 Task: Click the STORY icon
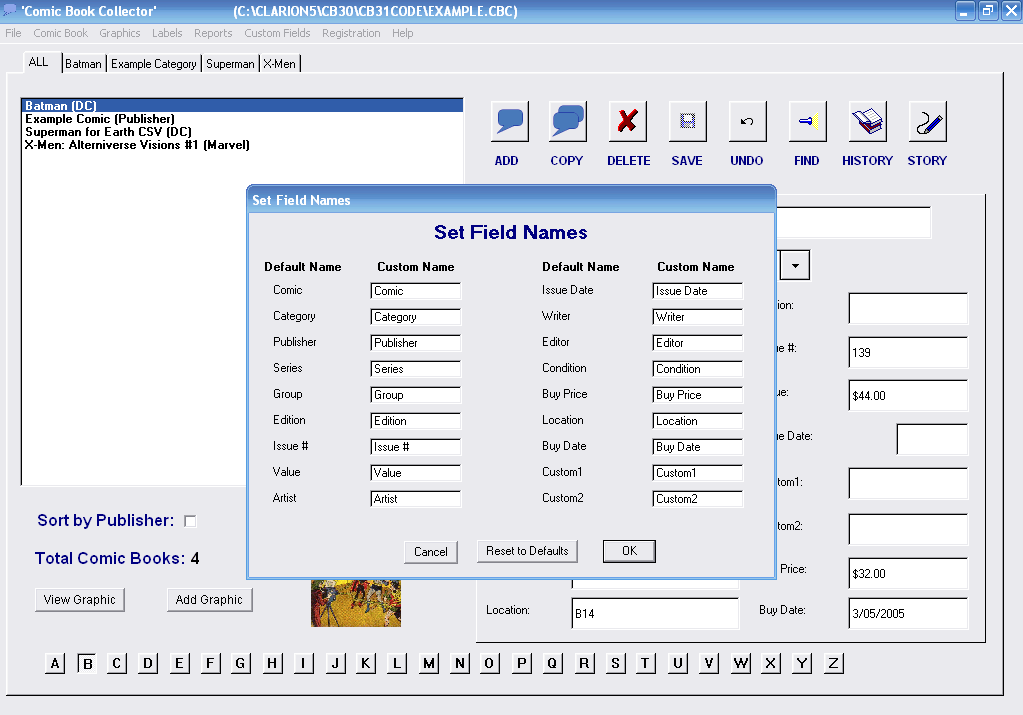pos(926,120)
